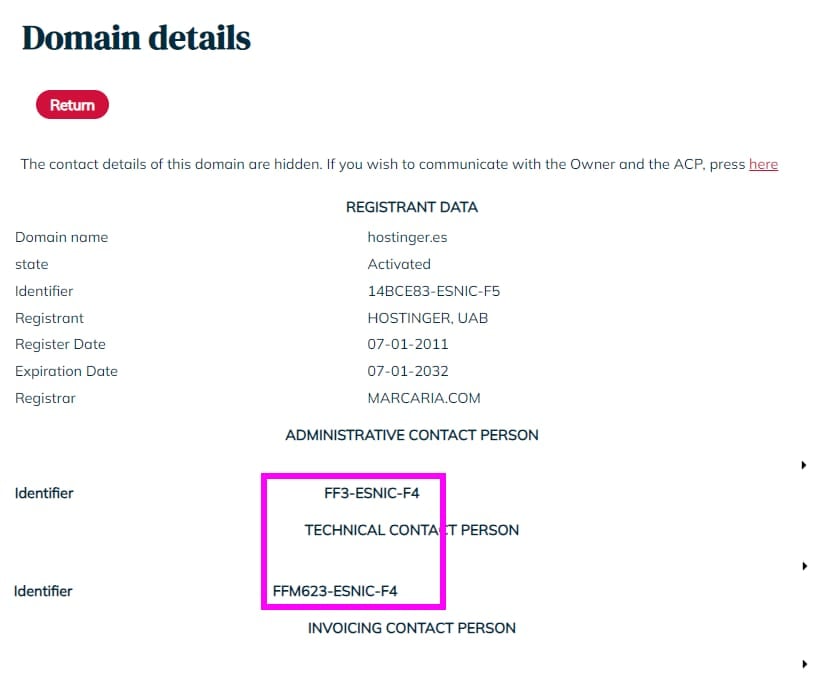Click the TECHNICAL CONTACT PERSON heading
The width and height of the screenshot is (829, 691).
[x=411, y=530]
